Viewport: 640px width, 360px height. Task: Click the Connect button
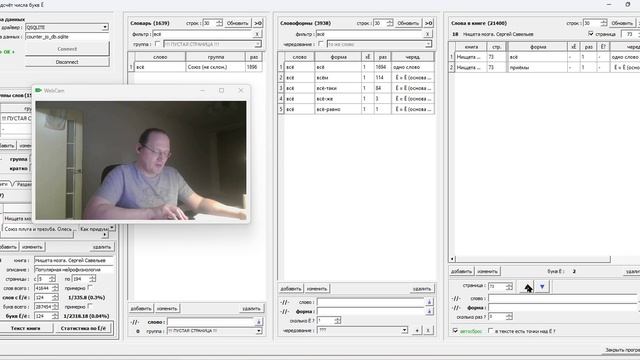(x=67, y=49)
